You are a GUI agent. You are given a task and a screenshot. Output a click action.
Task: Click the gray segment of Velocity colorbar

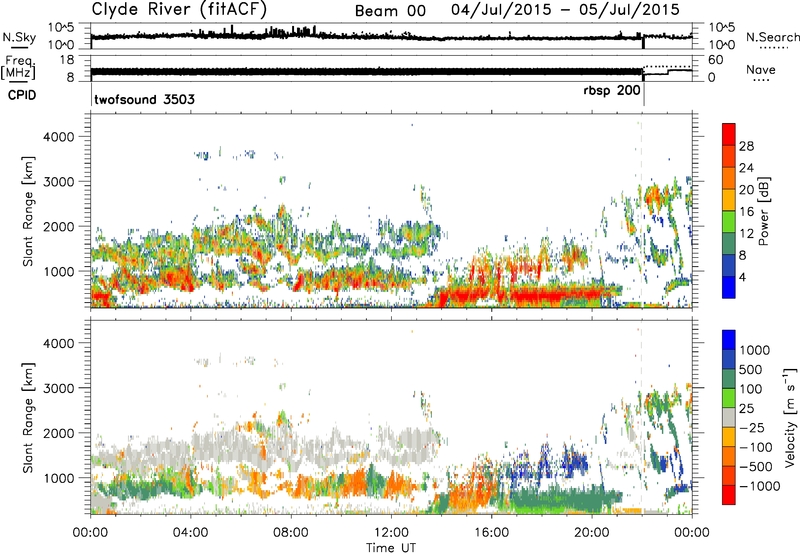tap(729, 417)
